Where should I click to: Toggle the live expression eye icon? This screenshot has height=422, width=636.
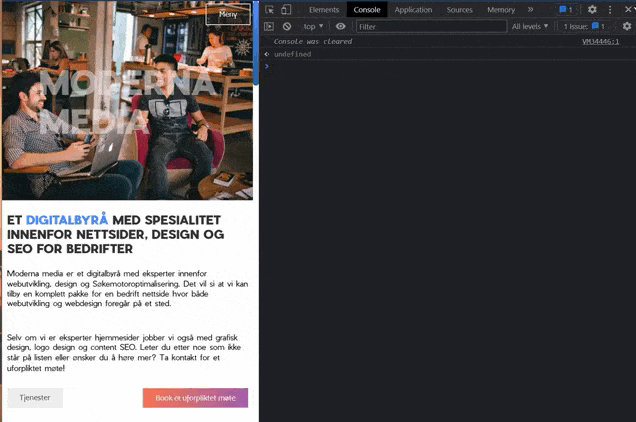click(x=341, y=26)
